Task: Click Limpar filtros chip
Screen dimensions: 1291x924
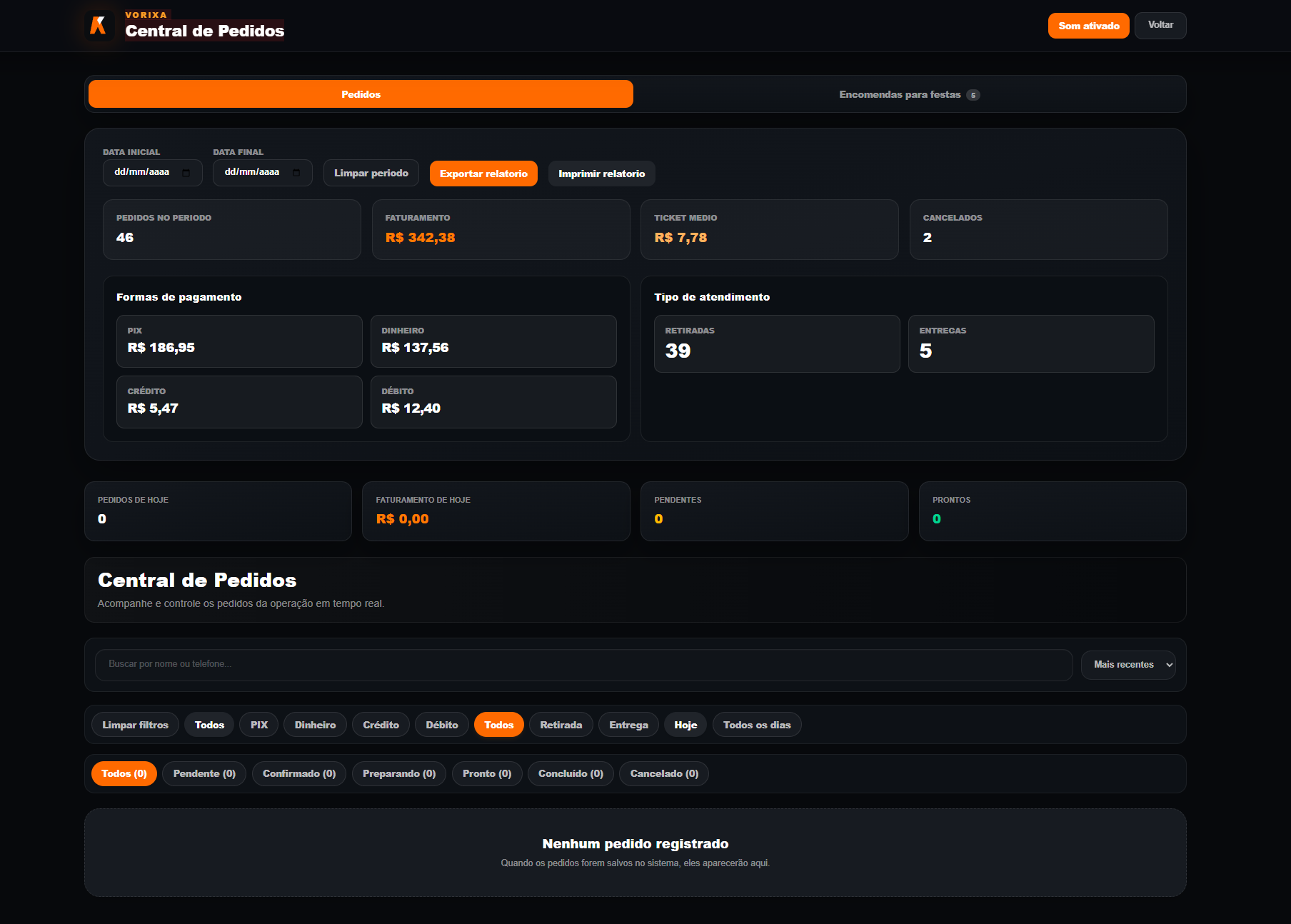Action: pyautogui.click(x=135, y=725)
